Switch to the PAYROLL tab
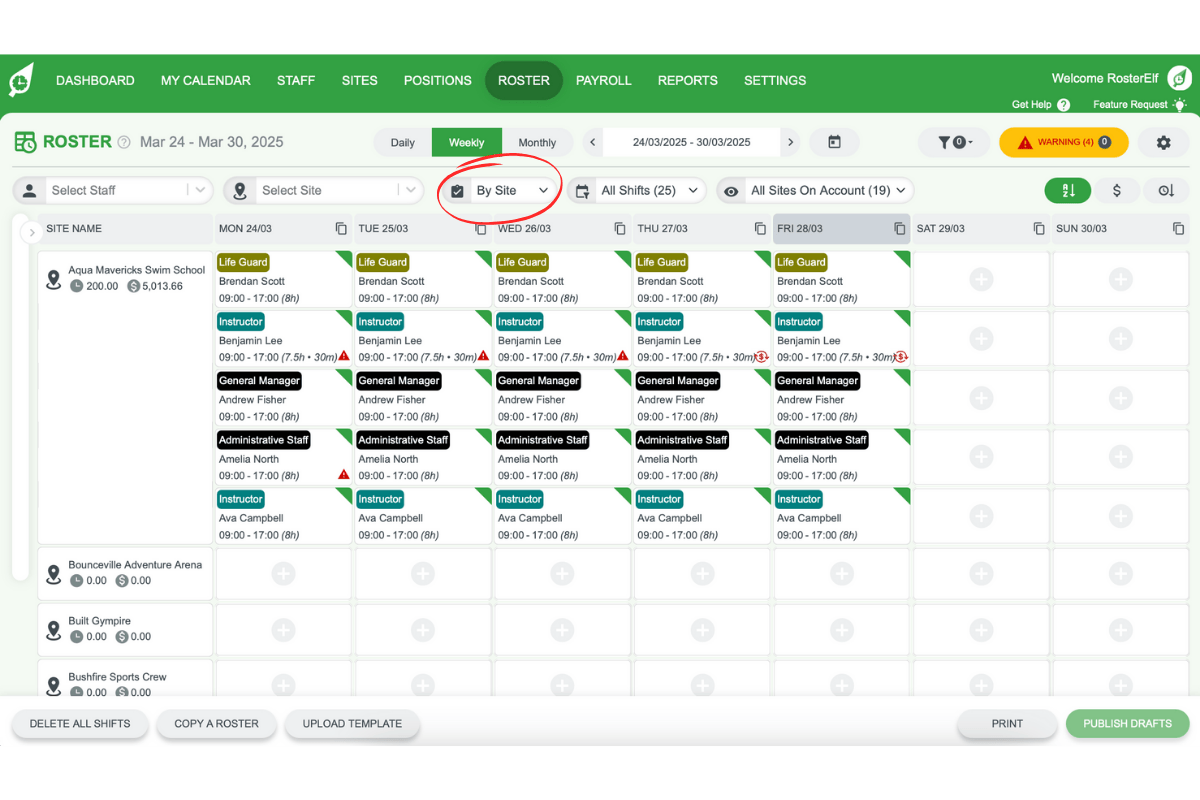 [x=604, y=80]
